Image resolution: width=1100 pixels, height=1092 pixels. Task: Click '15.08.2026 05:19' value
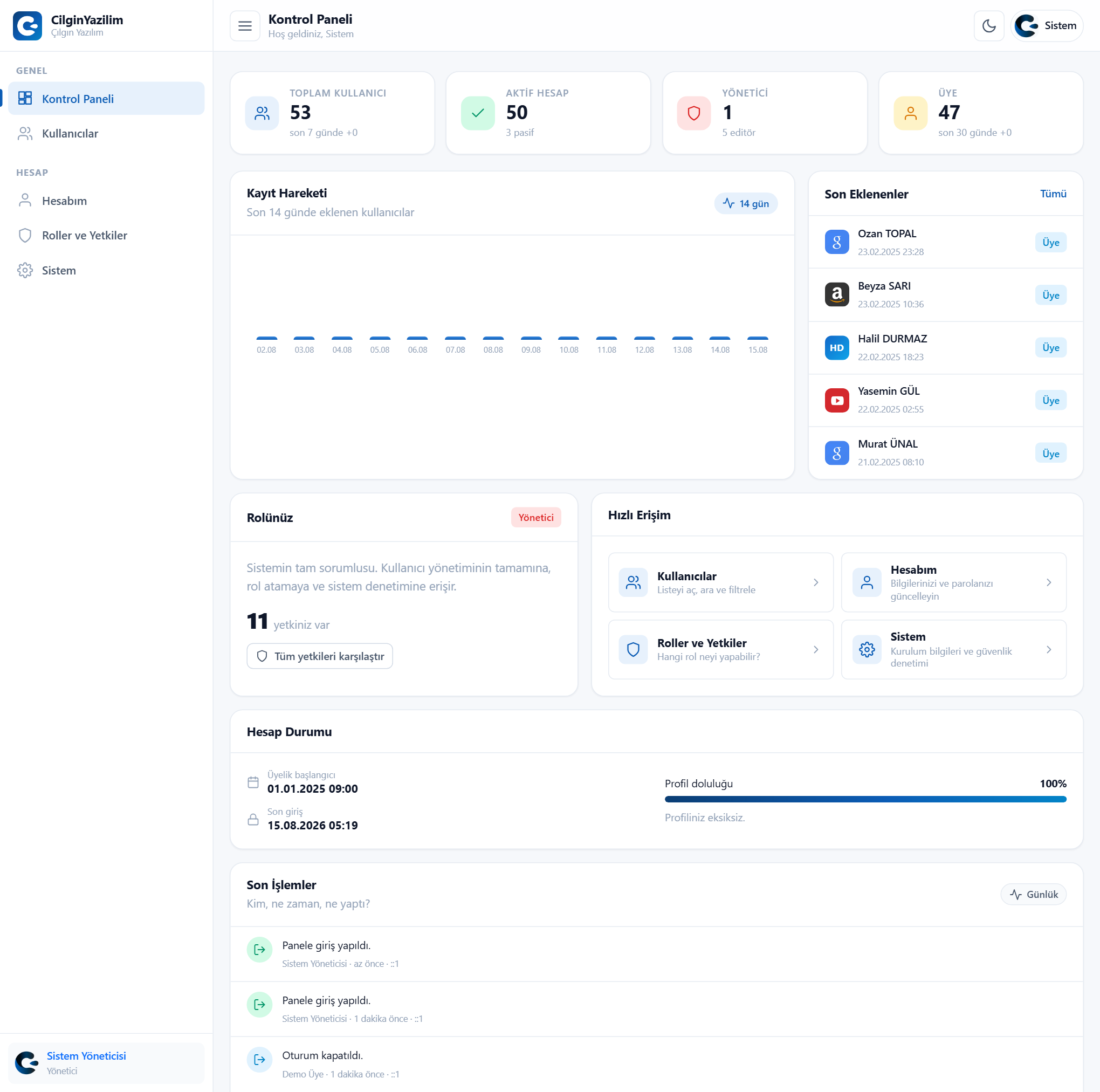pyautogui.click(x=313, y=825)
